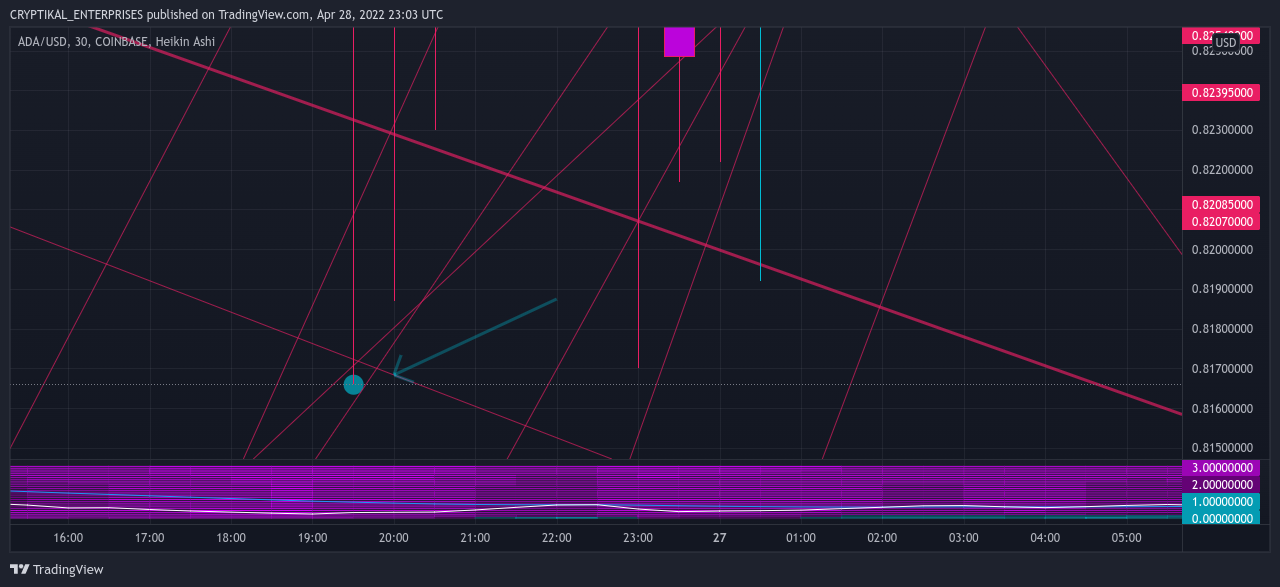Click the 21:00 time axis label
The width and height of the screenshot is (1280, 587).
click(475, 538)
